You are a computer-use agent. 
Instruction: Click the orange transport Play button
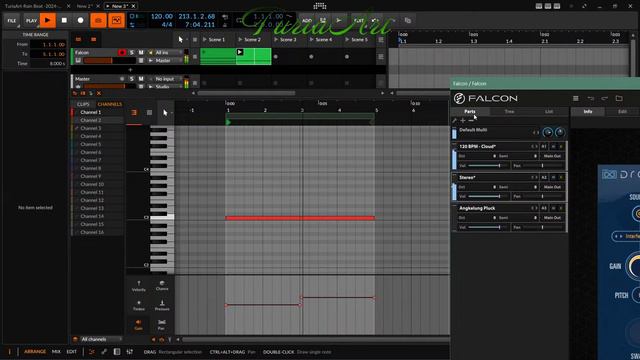point(48,20)
